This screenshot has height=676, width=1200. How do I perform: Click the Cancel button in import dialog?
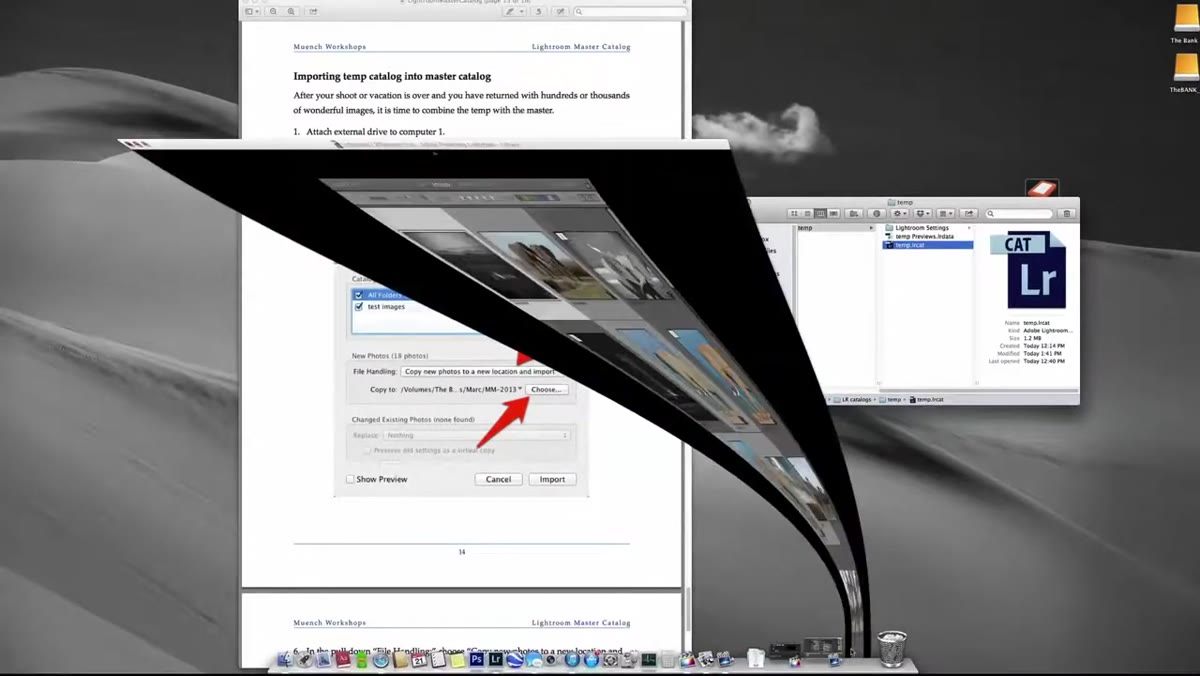pyautogui.click(x=498, y=479)
